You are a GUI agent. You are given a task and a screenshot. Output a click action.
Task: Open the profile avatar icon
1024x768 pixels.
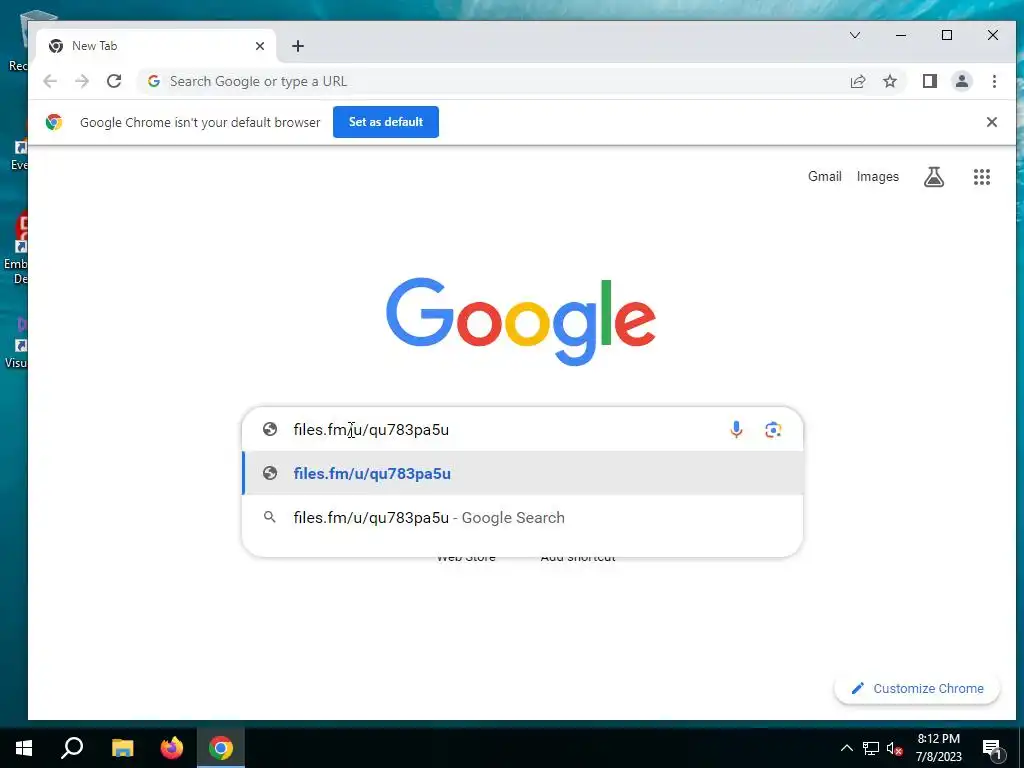click(961, 81)
